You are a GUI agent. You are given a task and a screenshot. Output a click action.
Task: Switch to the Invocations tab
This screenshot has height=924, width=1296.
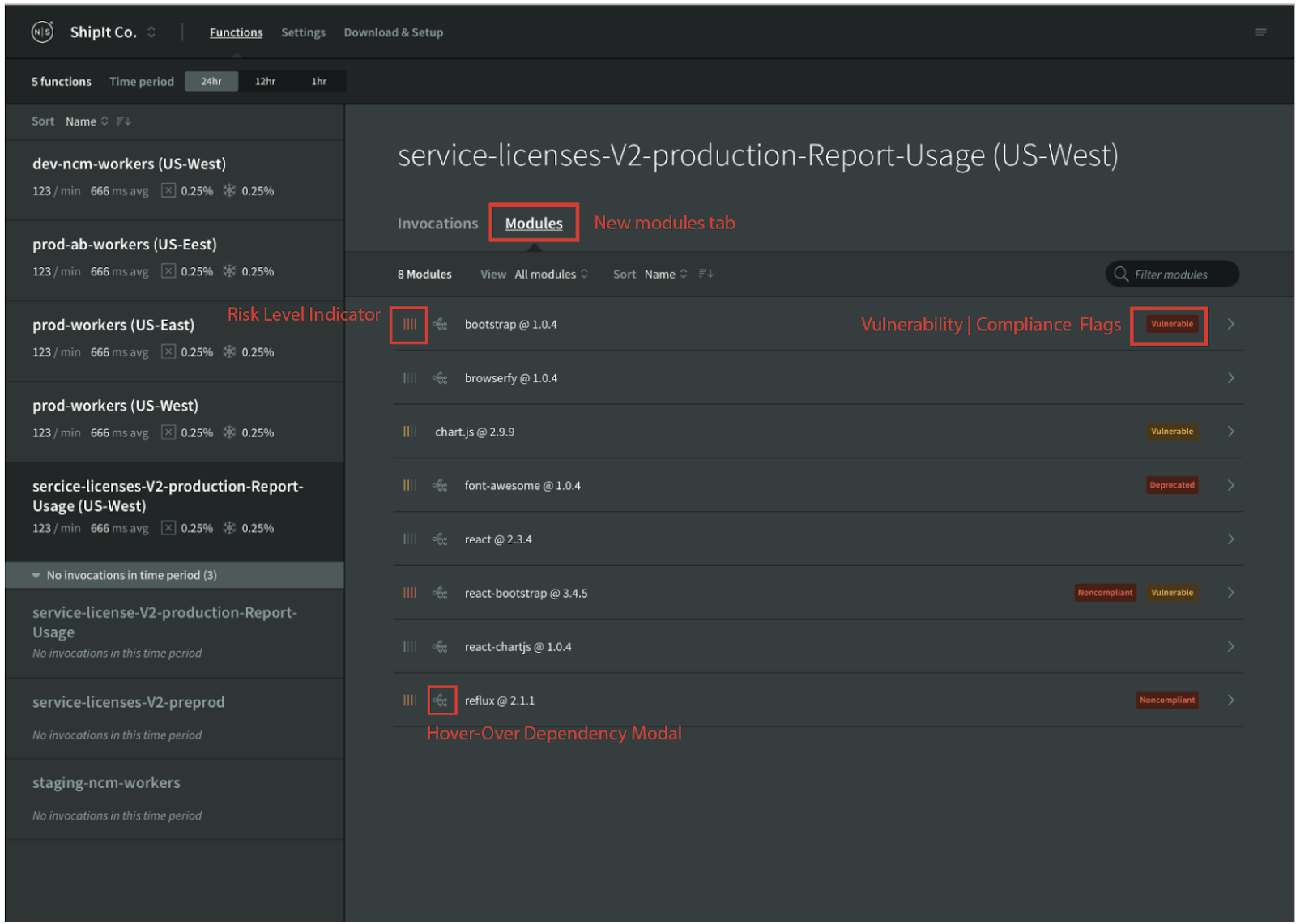(x=437, y=224)
